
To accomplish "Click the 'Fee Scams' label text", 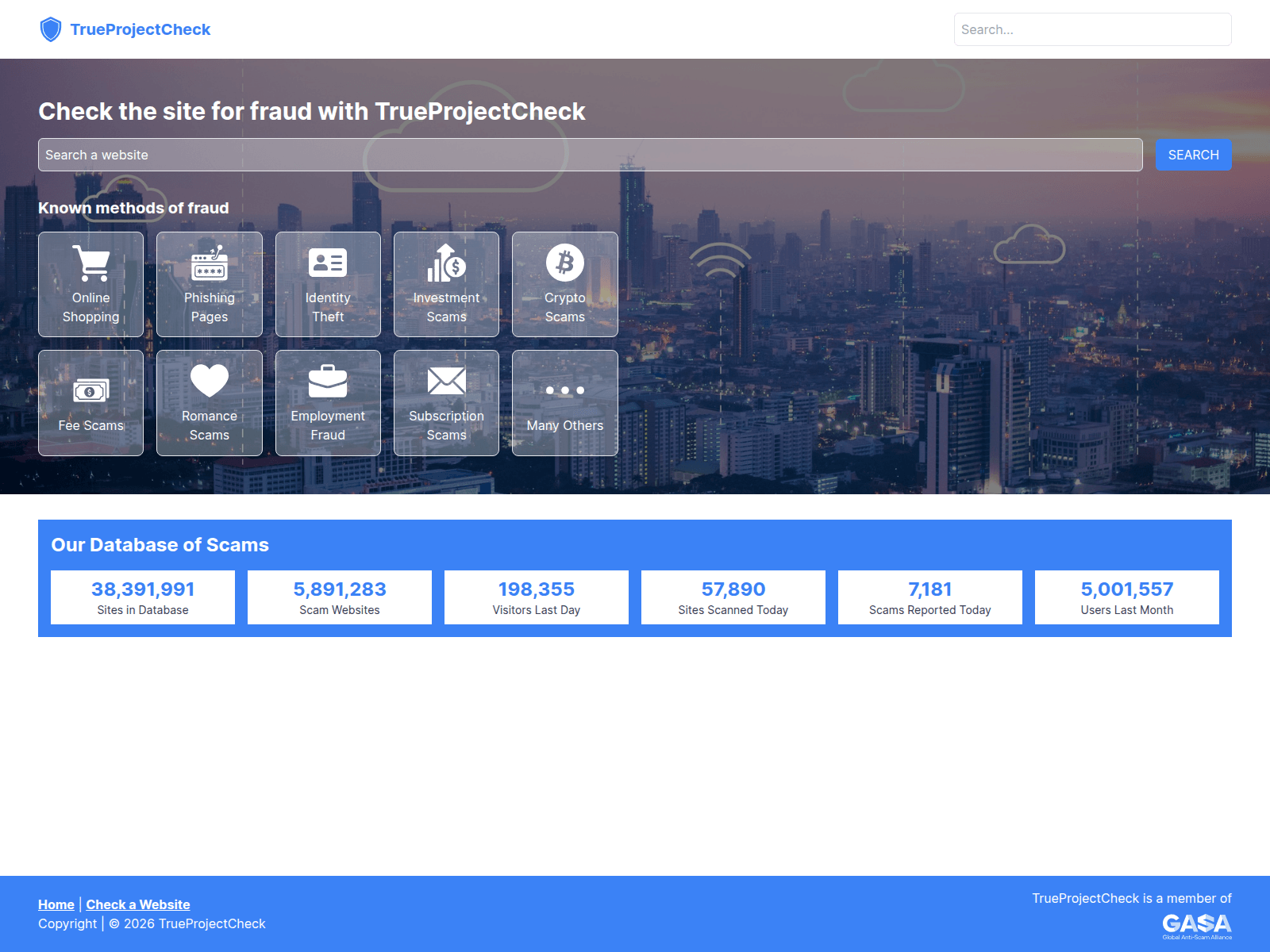I will point(91,425).
